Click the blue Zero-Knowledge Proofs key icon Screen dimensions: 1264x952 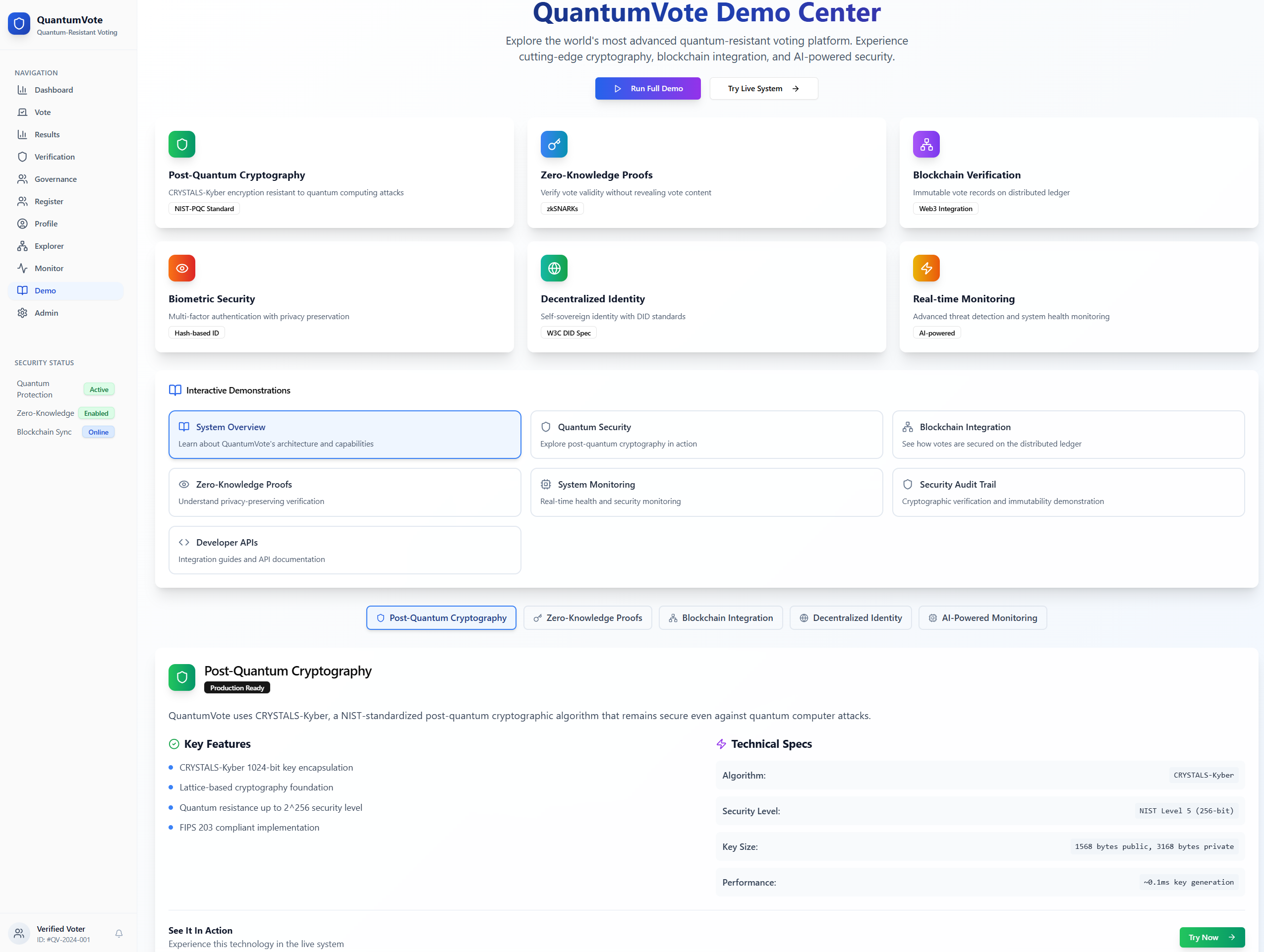pos(554,144)
